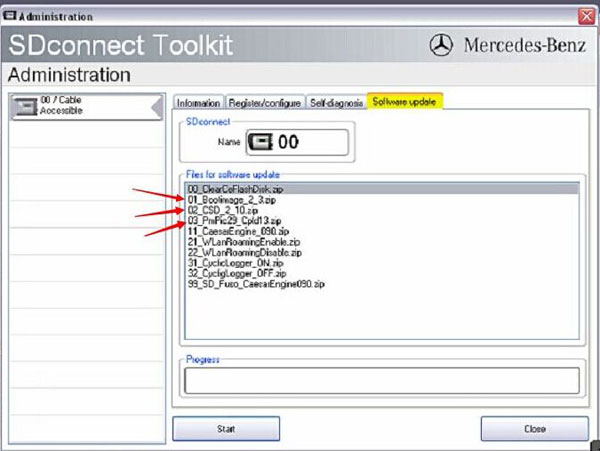The image size is (600, 451).
Task: Select the 00 / Cable Accessible device entry
Action: coord(86,107)
